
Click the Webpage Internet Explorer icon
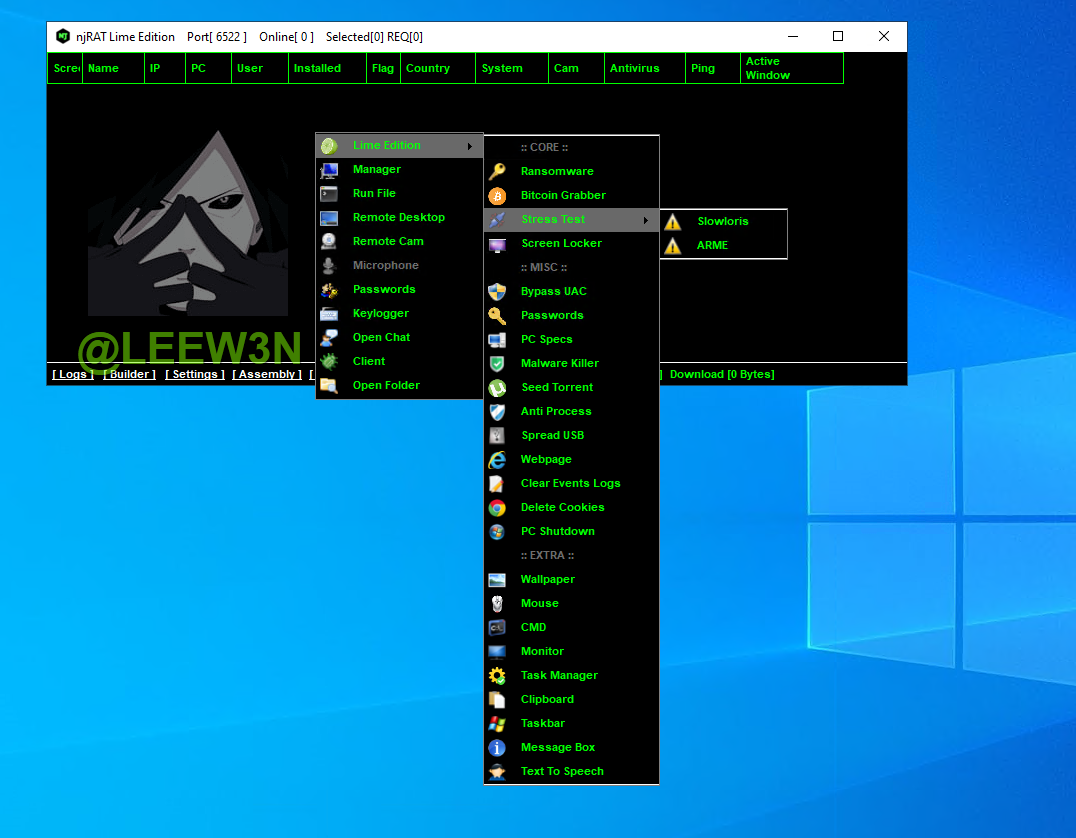pyautogui.click(x=497, y=459)
